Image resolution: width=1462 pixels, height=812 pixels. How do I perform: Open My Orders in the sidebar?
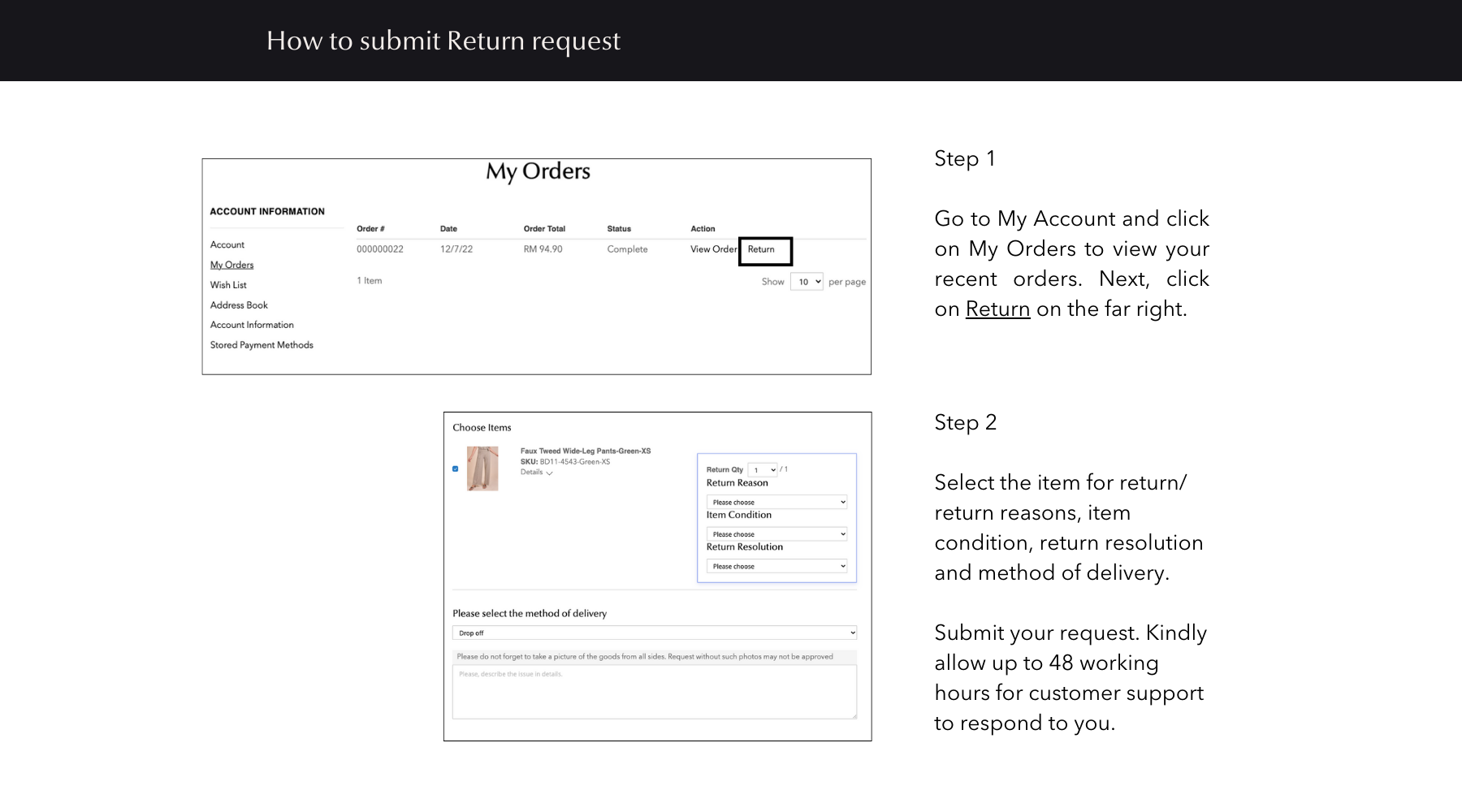coord(231,265)
